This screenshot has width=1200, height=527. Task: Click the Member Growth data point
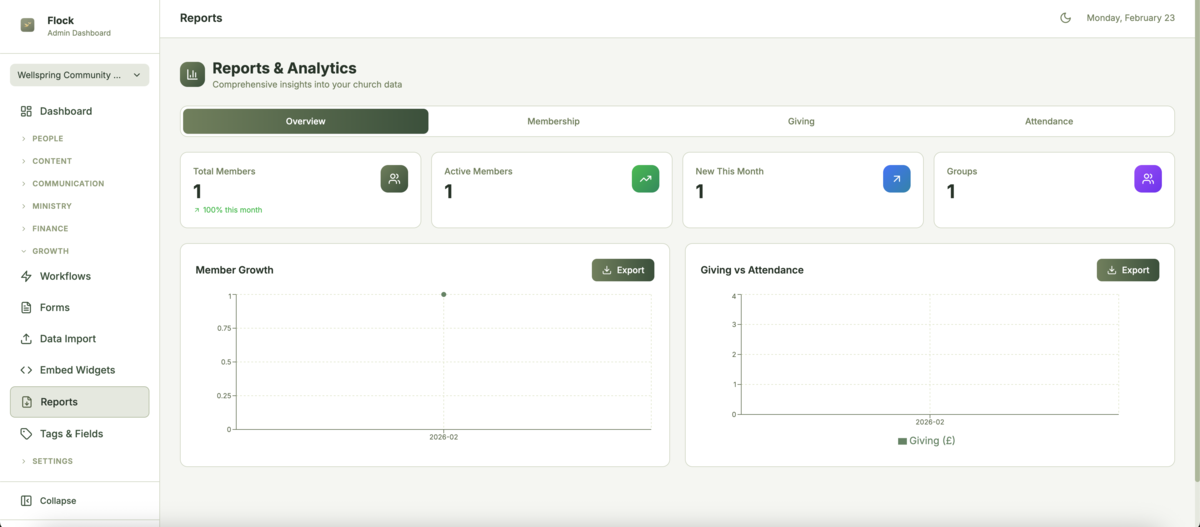tap(443, 294)
